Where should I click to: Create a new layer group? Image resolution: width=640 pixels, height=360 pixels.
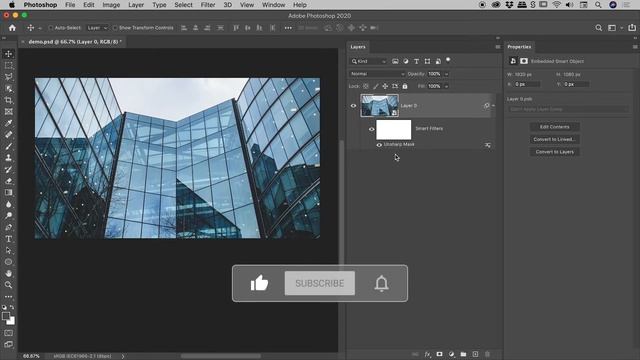coord(463,354)
